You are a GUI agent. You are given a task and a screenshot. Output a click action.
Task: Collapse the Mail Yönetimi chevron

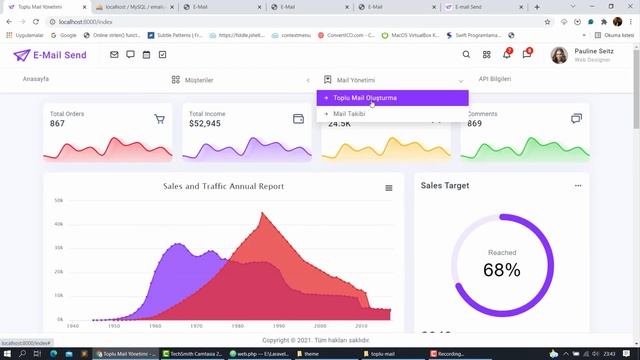(x=461, y=81)
